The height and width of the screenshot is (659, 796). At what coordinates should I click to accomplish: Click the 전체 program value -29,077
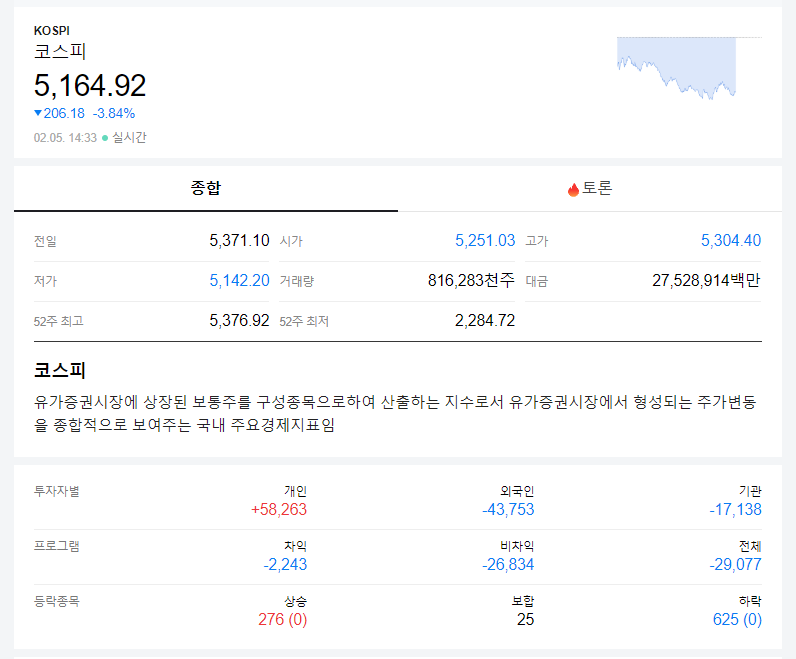tap(736, 564)
